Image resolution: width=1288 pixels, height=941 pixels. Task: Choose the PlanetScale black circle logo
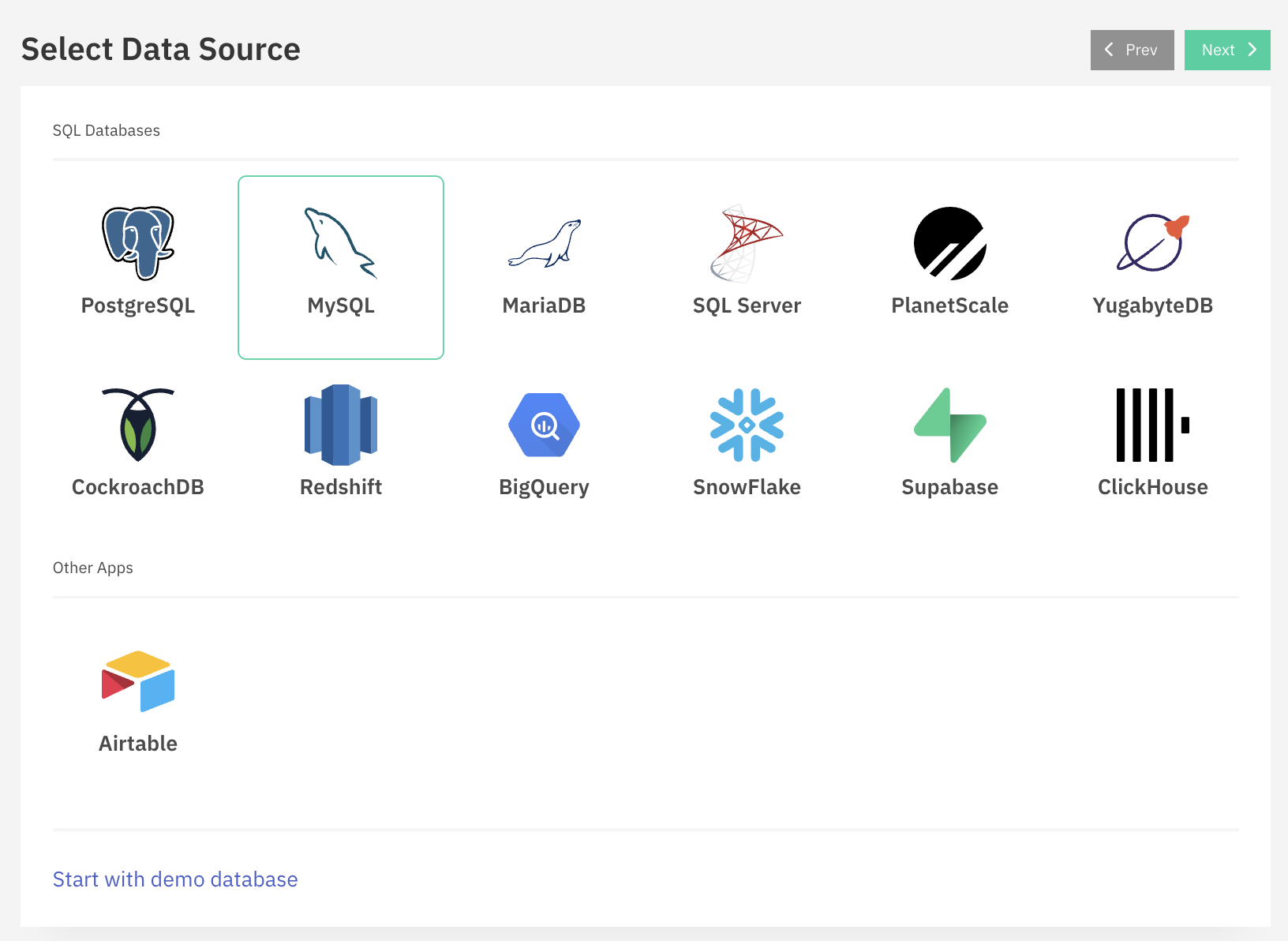tap(950, 243)
